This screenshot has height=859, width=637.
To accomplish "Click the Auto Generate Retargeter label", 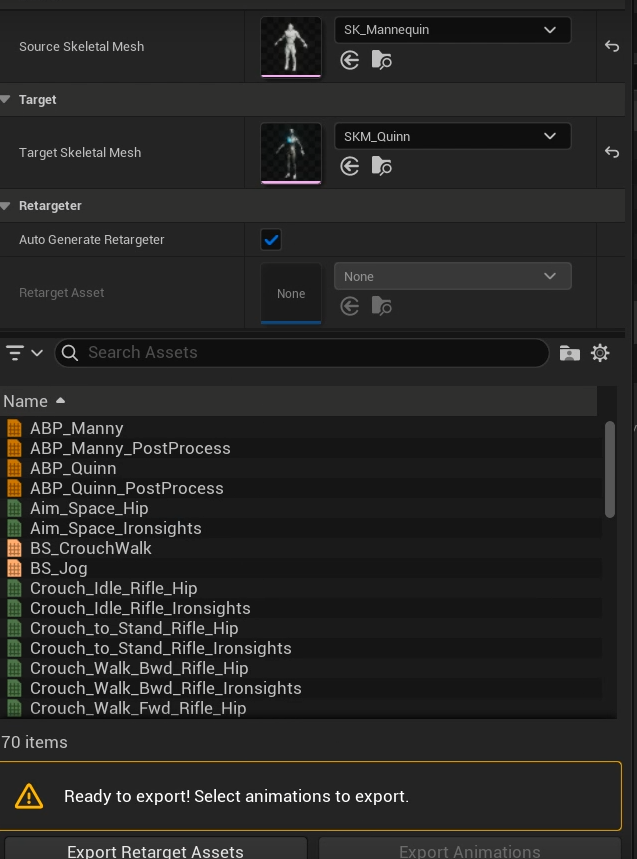I will pos(91,239).
